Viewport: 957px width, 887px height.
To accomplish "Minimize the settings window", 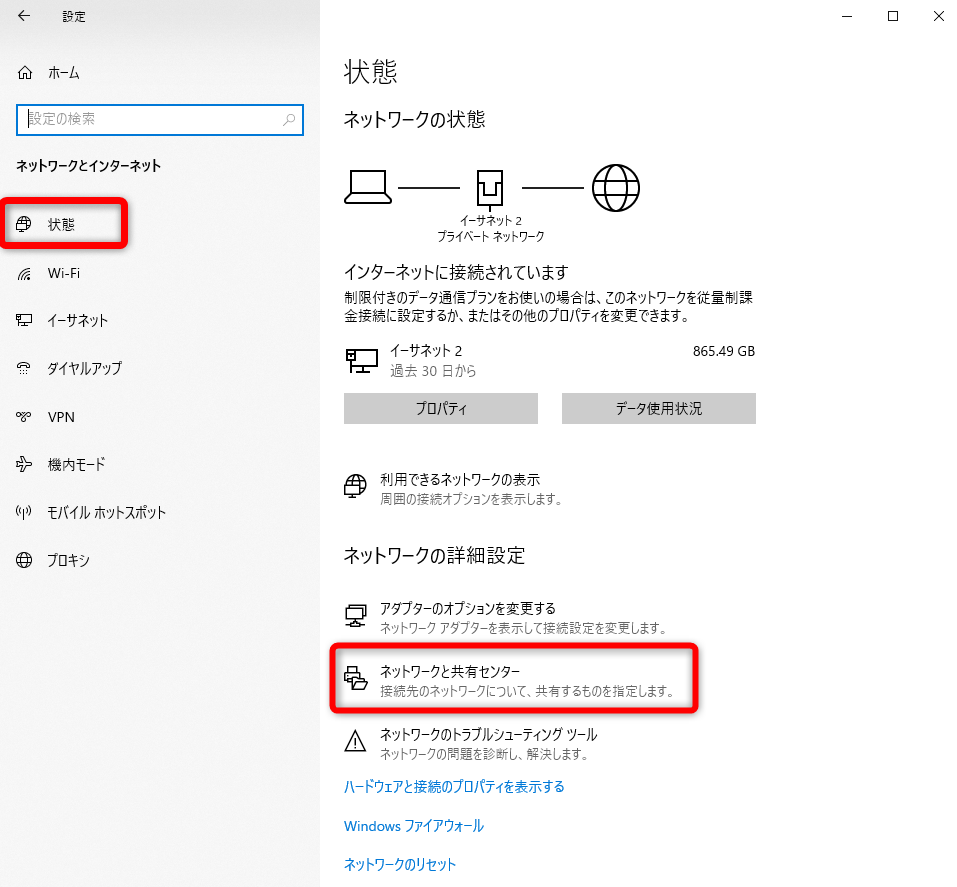I will point(847,16).
